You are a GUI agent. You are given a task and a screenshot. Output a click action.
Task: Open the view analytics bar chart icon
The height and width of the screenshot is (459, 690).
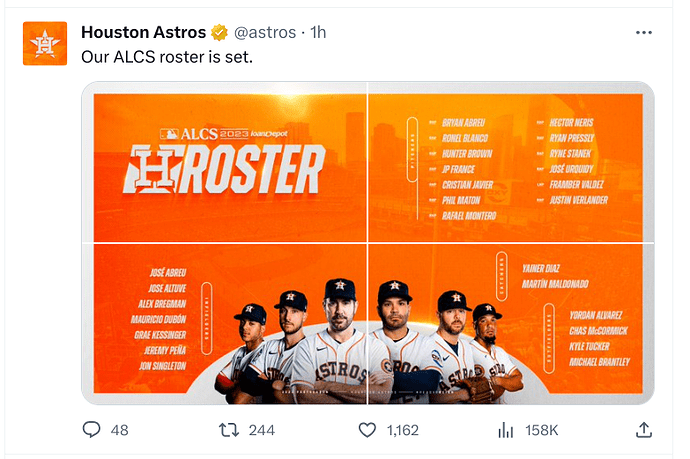point(506,430)
